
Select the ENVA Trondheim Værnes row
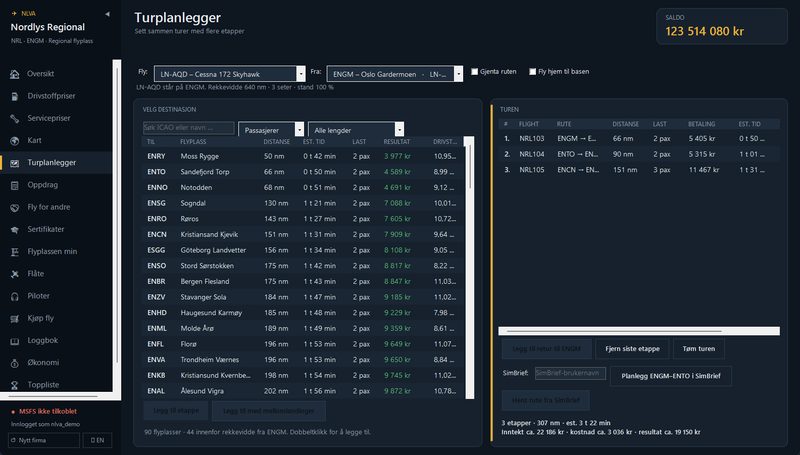[x=302, y=360]
